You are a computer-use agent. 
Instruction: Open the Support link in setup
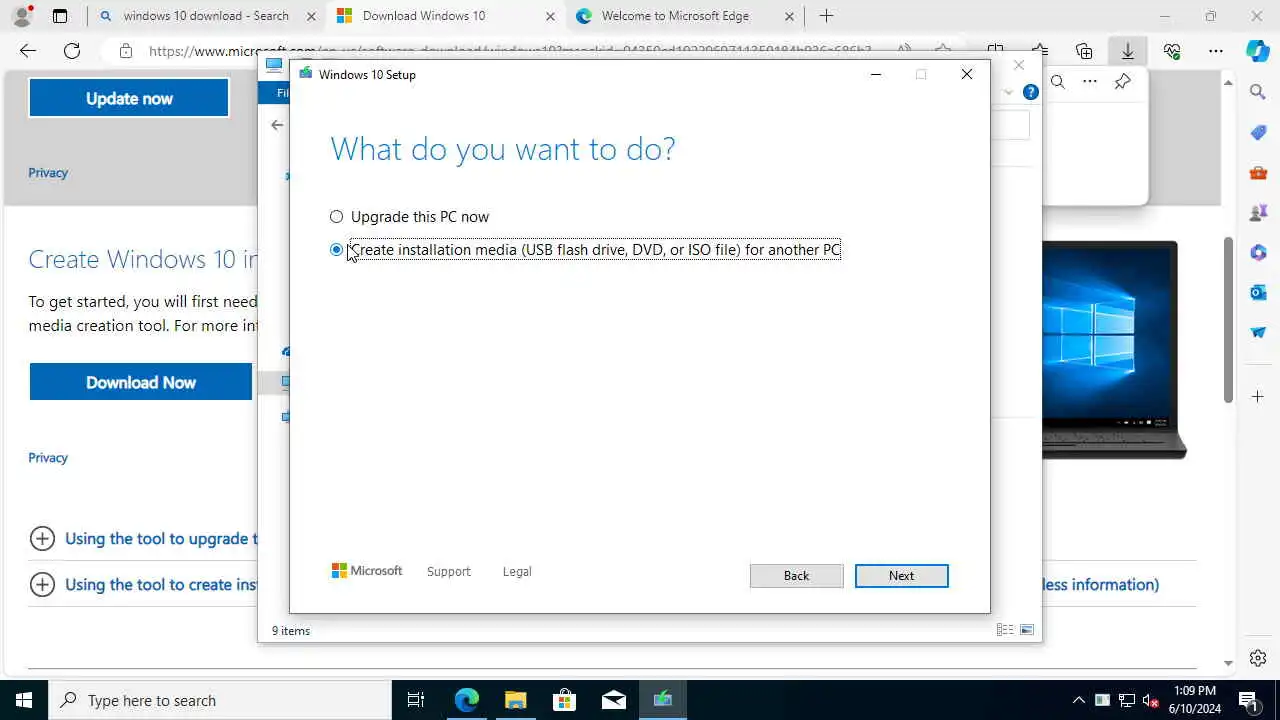tap(448, 572)
